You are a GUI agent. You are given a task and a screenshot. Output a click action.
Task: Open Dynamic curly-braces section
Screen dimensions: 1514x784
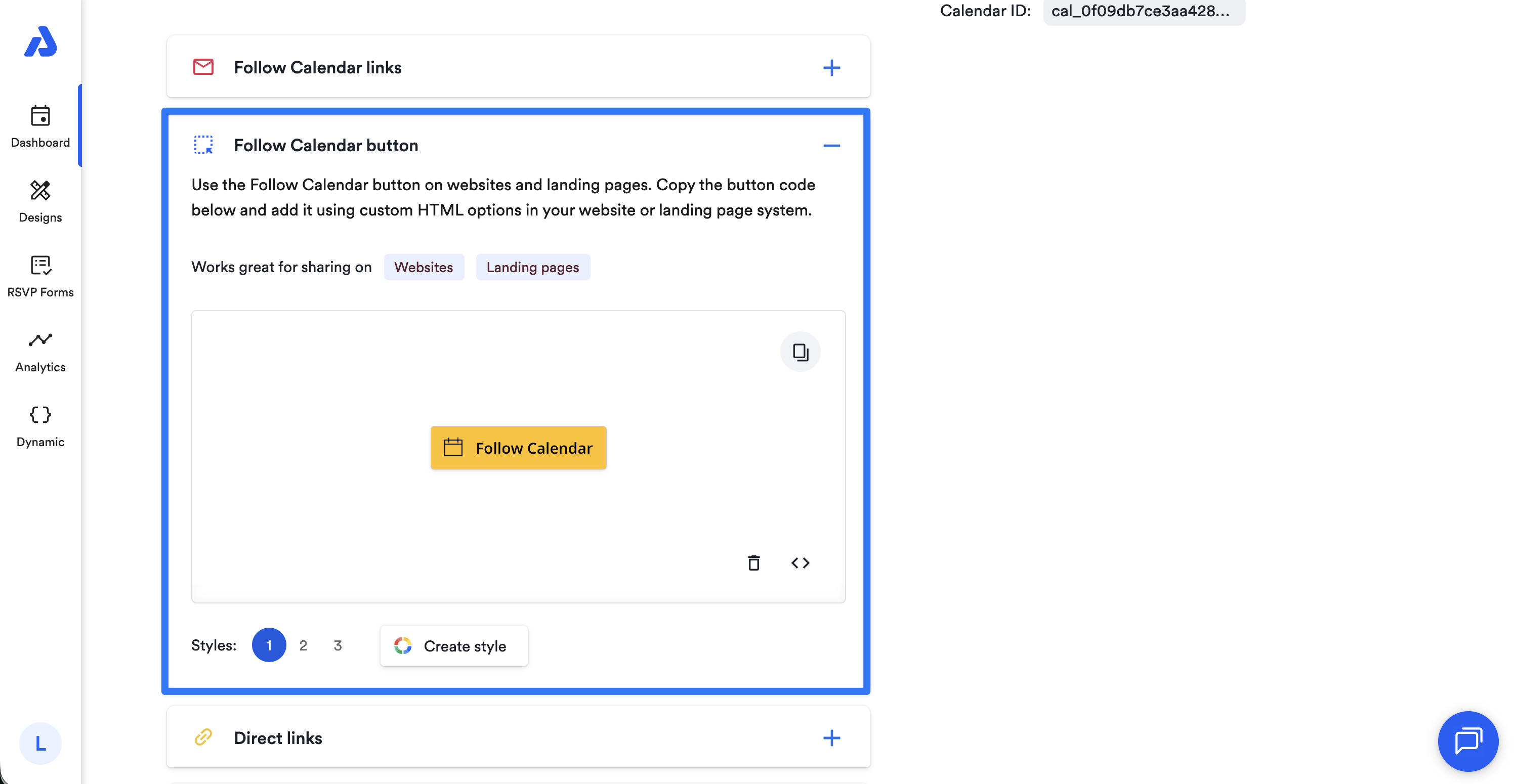click(40, 425)
